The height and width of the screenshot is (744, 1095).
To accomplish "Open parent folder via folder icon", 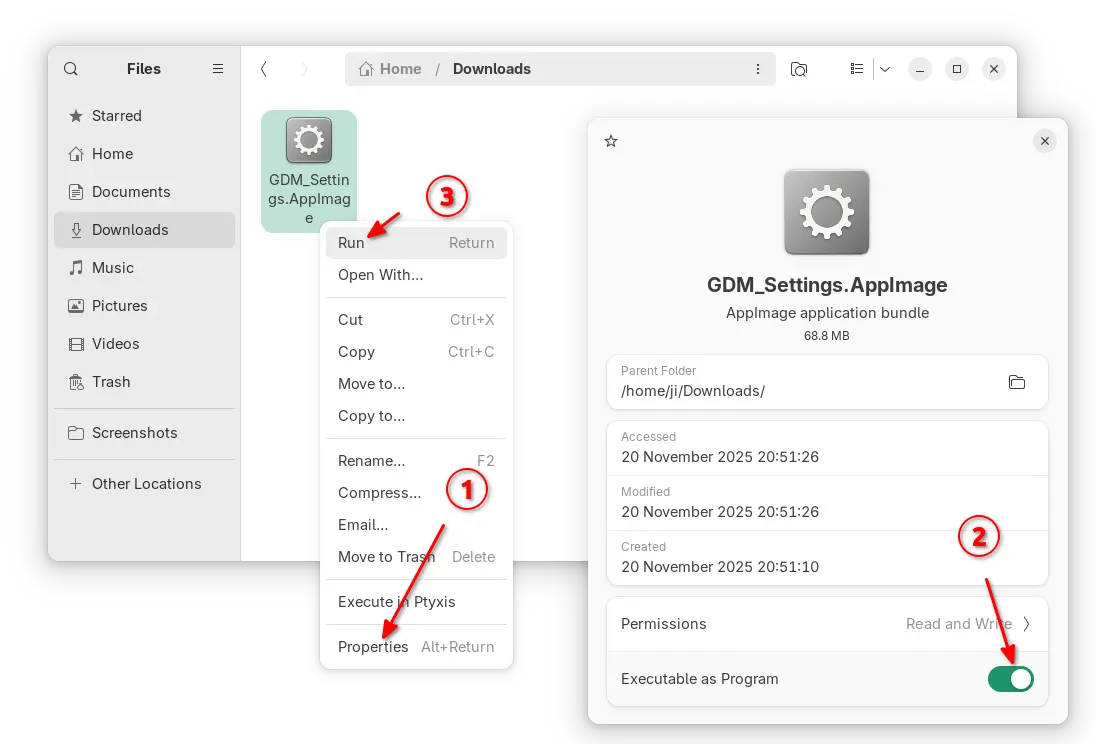I will point(1017,382).
